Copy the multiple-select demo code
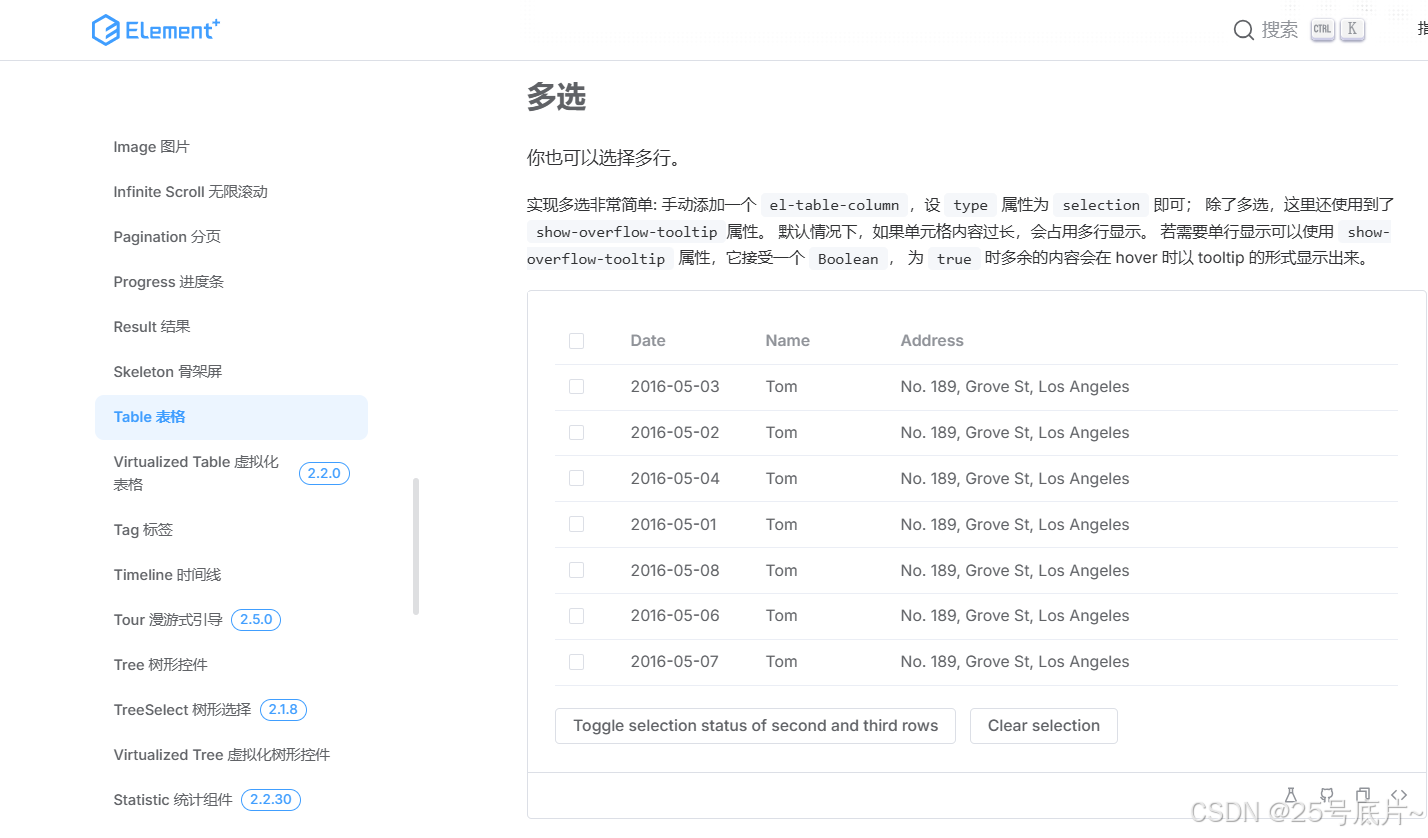This screenshot has width=1428, height=838. [x=1362, y=795]
